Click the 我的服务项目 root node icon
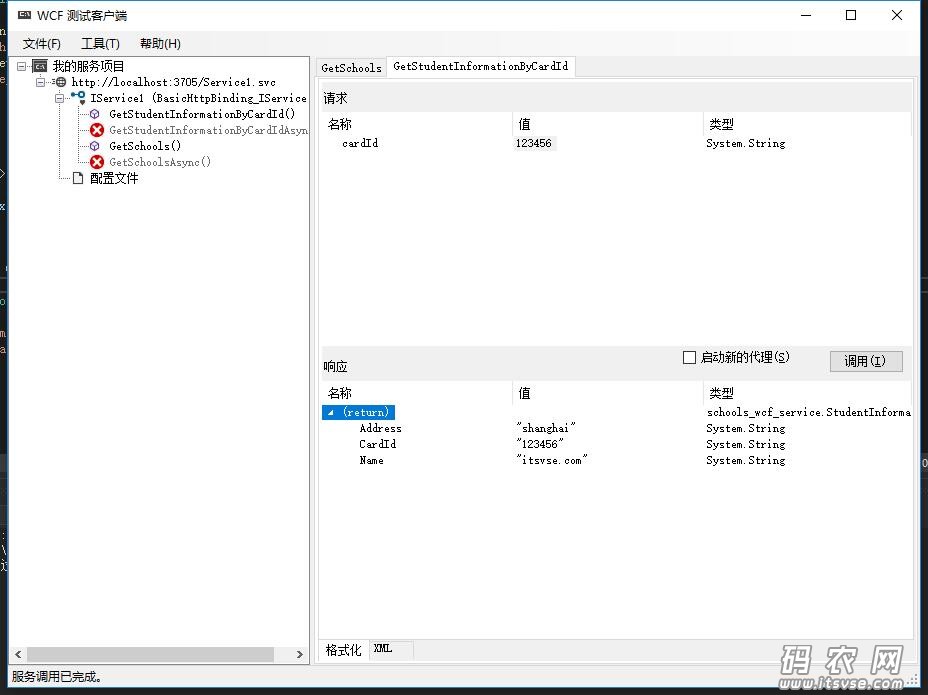 pyautogui.click(x=40, y=66)
